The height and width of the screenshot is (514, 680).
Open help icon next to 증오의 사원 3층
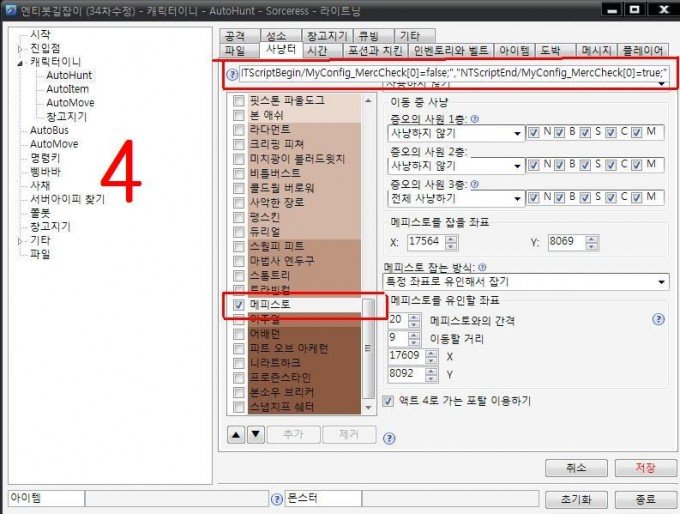[474, 184]
